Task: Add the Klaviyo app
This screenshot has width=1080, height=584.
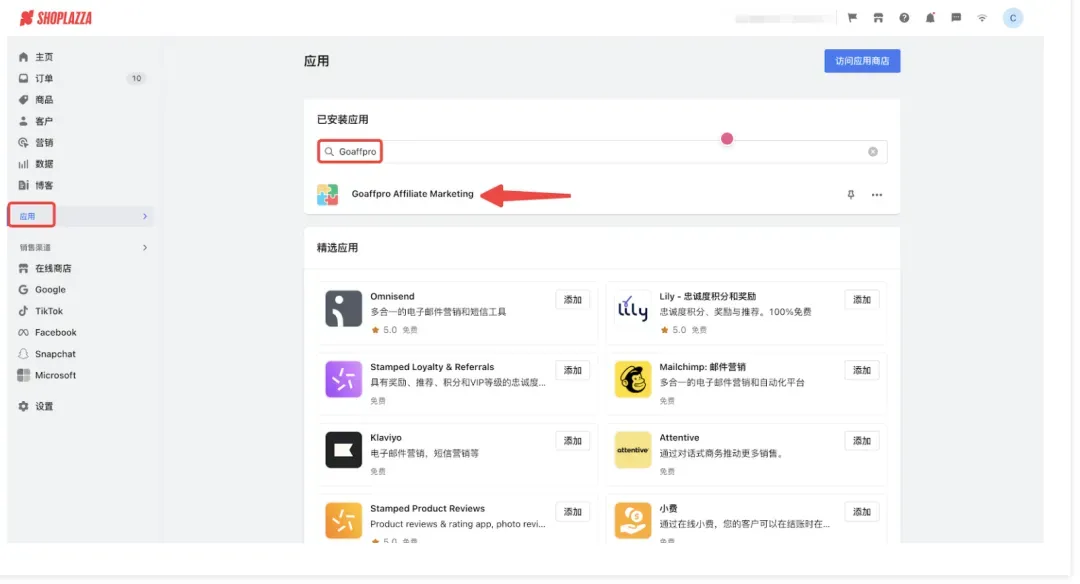Action: click(572, 441)
